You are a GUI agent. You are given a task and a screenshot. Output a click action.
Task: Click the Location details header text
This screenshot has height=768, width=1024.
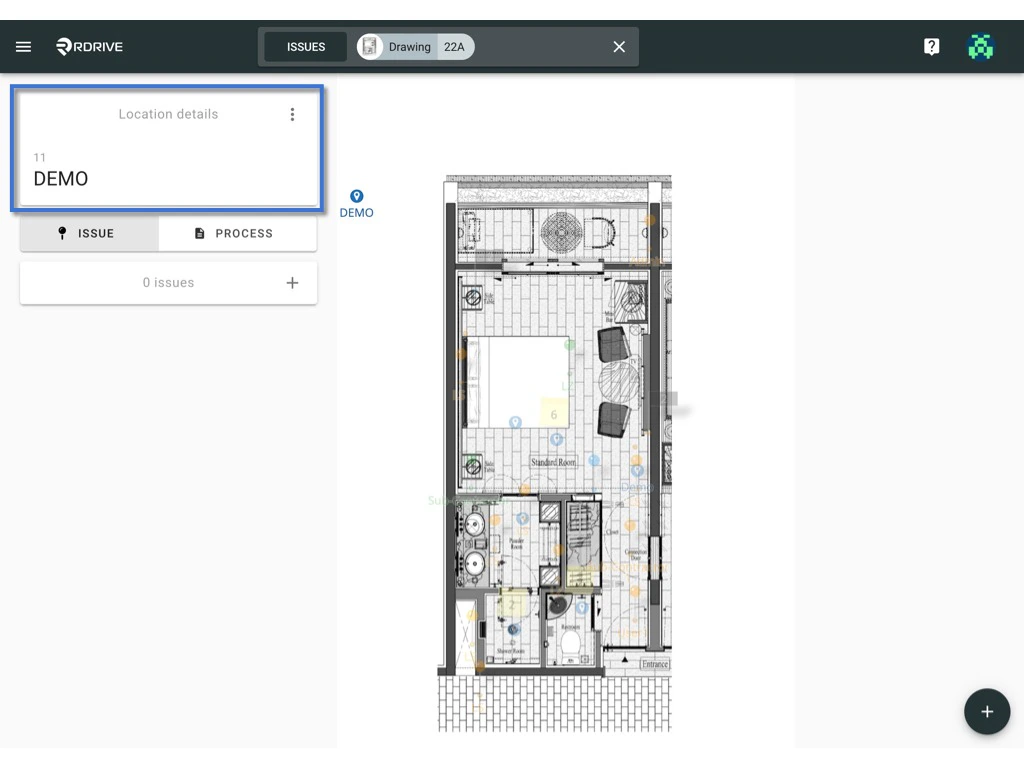[168, 114]
